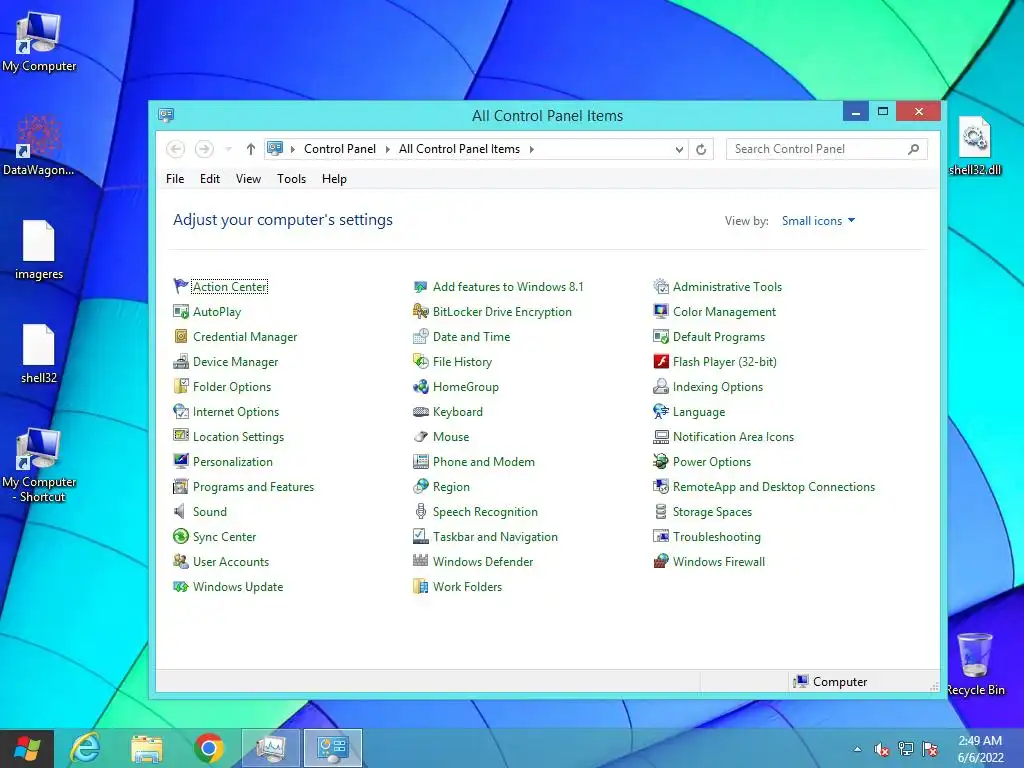1024x768 pixels.
Task: Click the Windows Firewall icon
Action: 661,561
